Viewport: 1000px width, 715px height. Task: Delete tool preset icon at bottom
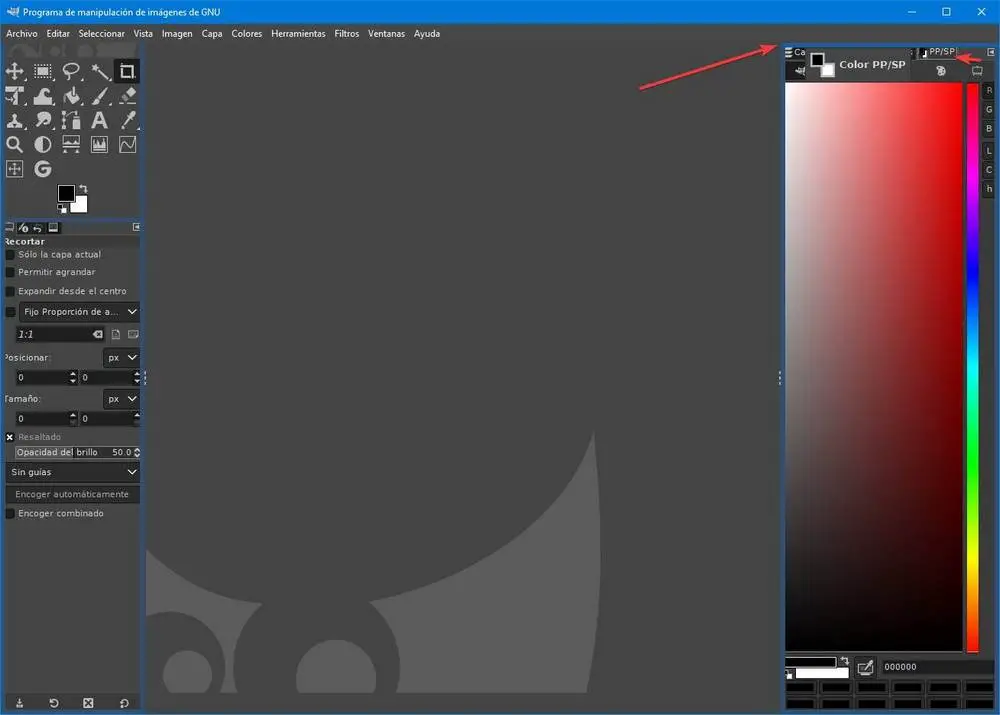pos(88,703)
